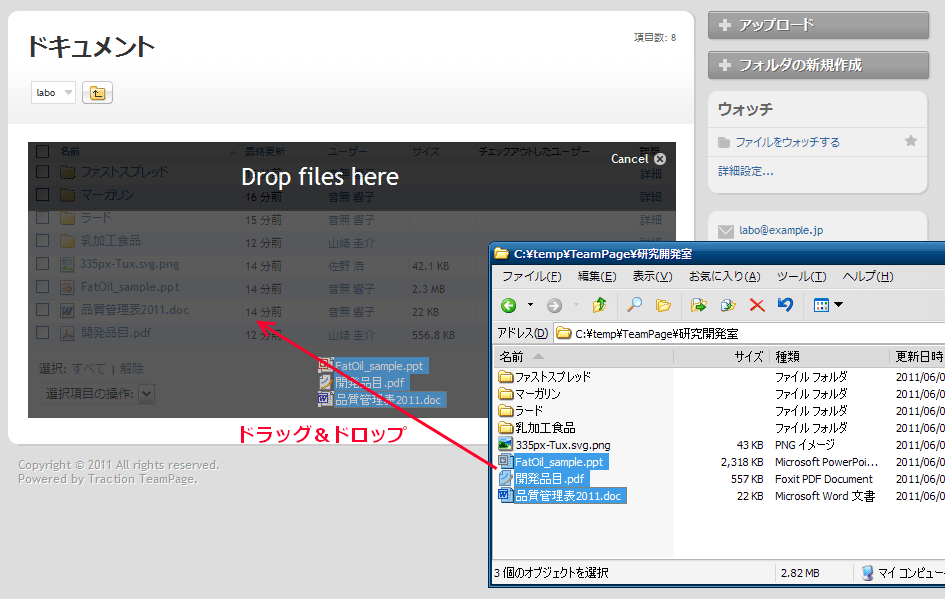Click the green Back button in Explorer
This screenshot has height=599, width=945.
[x=509, y=306]
